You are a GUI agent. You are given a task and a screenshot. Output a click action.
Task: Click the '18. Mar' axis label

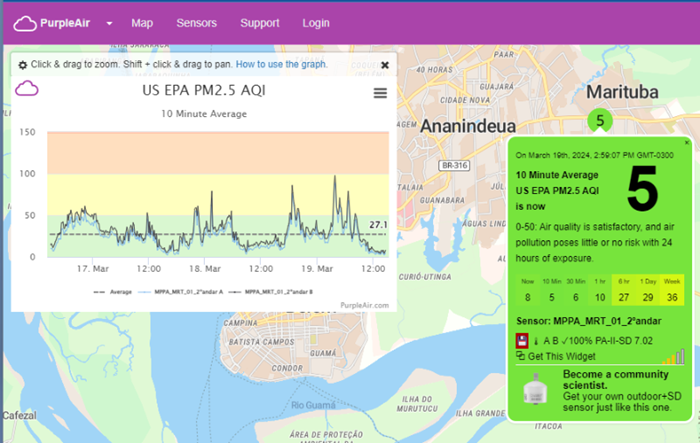pos(205,269)
